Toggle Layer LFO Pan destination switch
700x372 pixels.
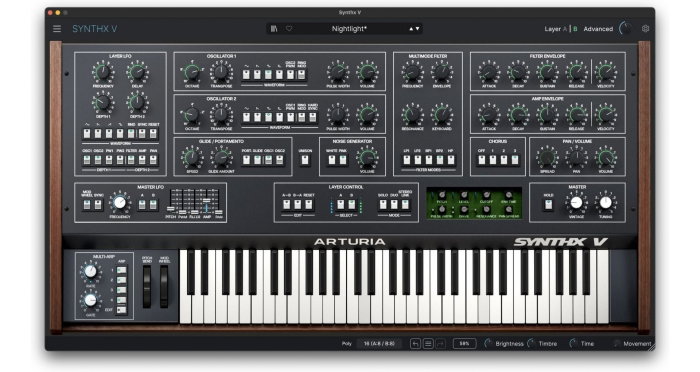[153, 160]
